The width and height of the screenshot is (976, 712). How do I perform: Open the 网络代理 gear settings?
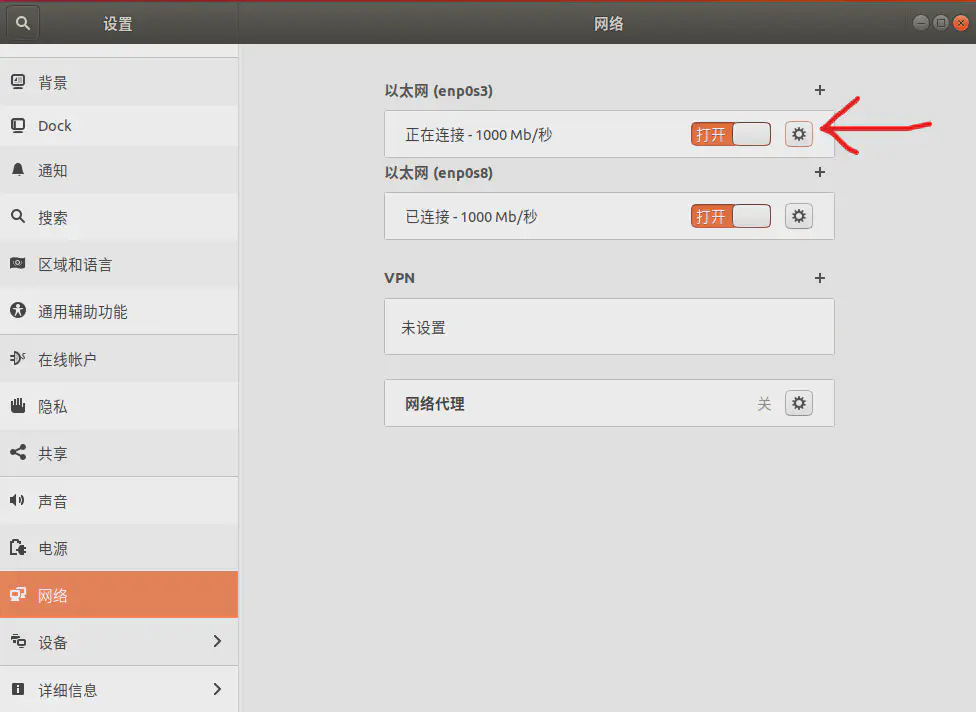pos(798,403)
